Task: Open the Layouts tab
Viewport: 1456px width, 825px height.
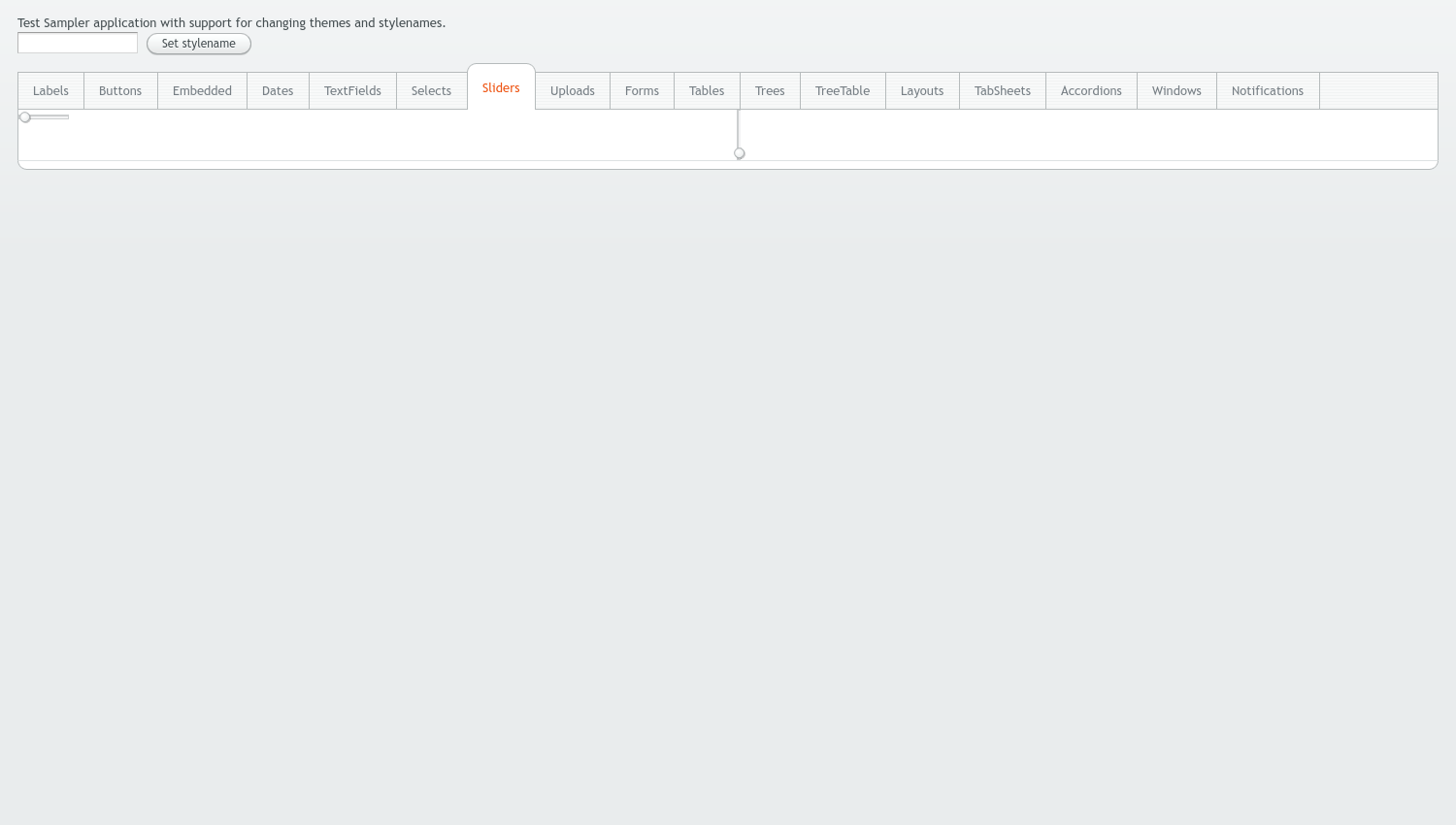Action: pos(922,91)
